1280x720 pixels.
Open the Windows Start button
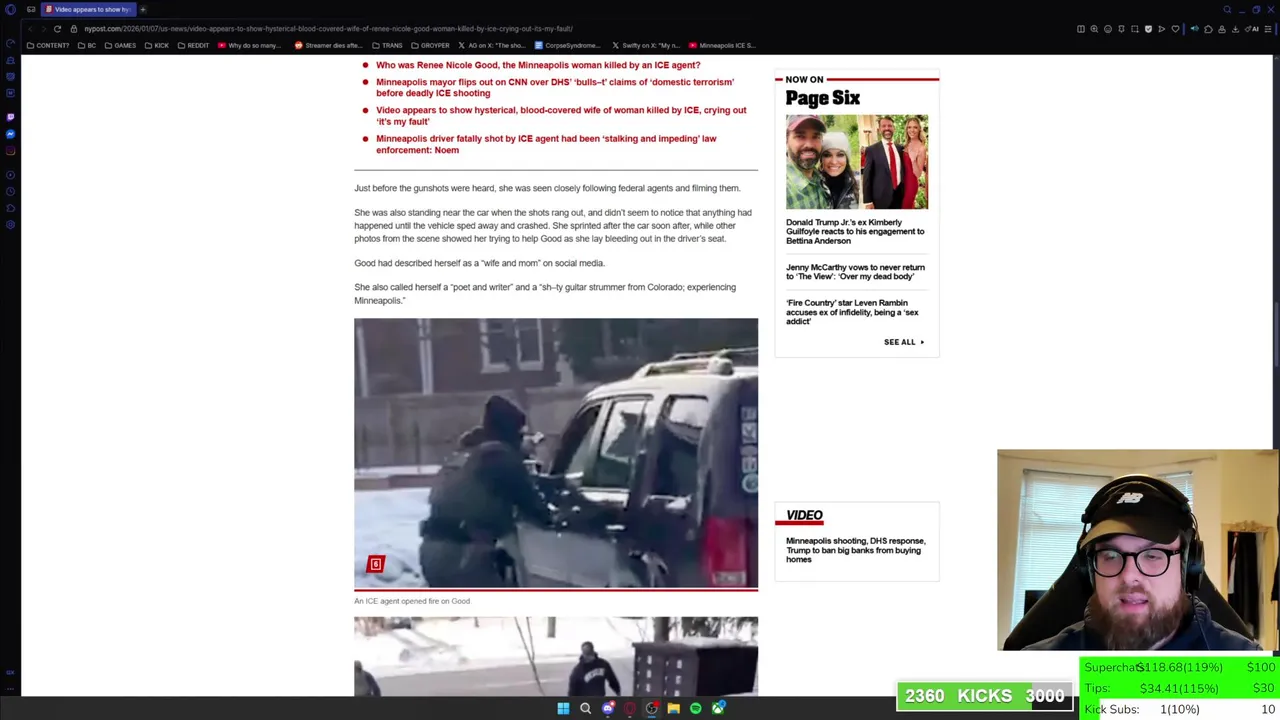coord(563,709)
